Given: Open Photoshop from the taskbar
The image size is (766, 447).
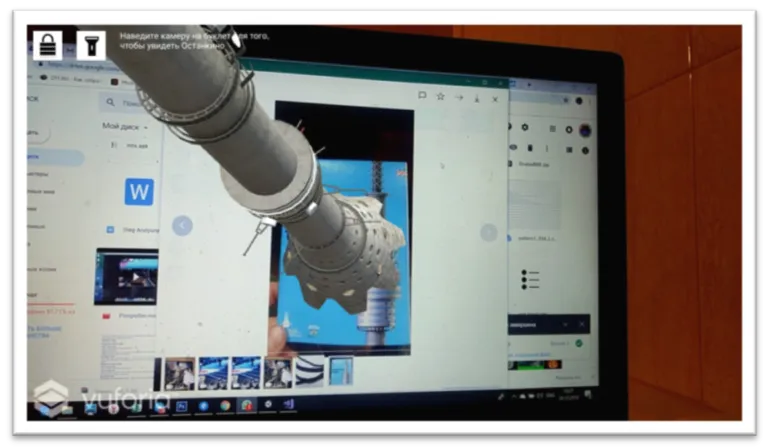Looking at the screenshot, I should [x=181, y=406].
